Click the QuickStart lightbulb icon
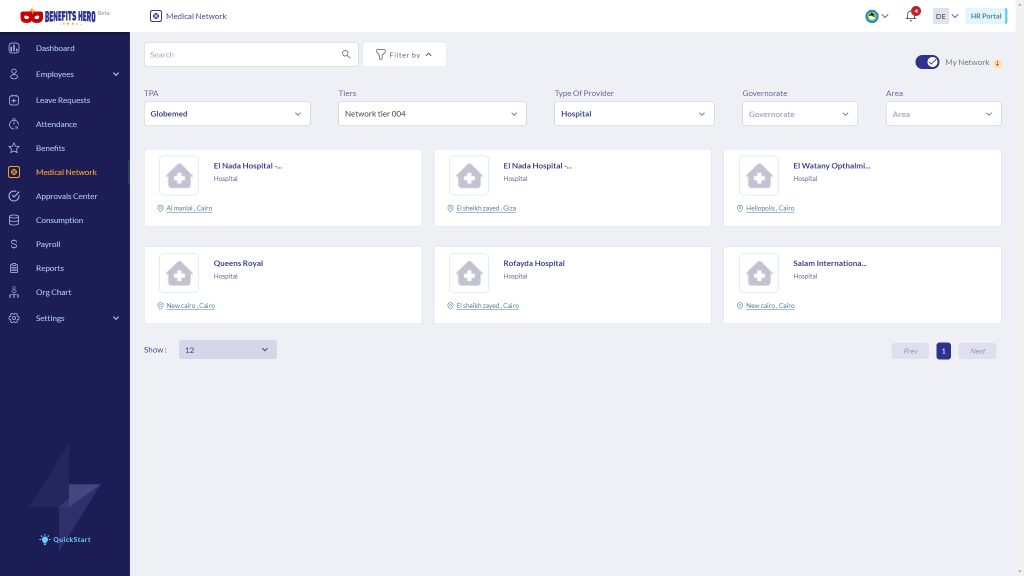The height and width of the screenshot is (576, 1024). 44,539
